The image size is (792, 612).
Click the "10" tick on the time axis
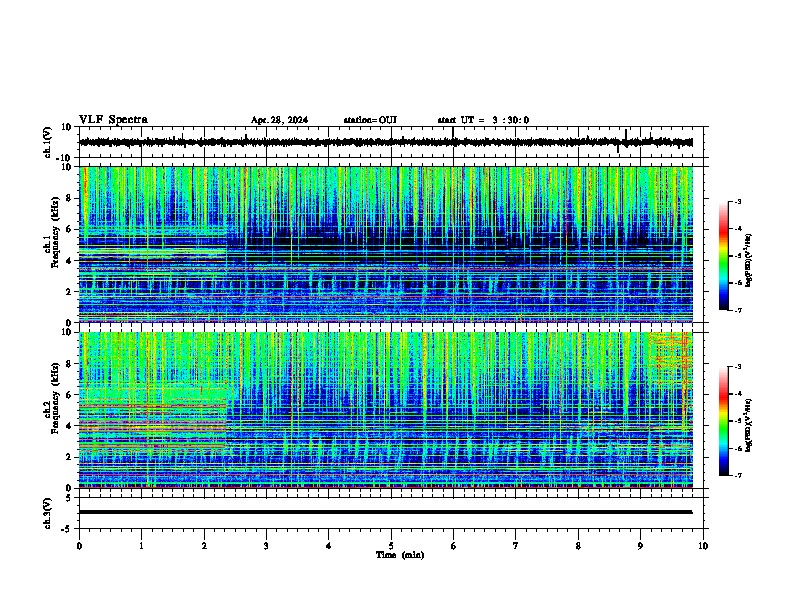click(703, 546)
